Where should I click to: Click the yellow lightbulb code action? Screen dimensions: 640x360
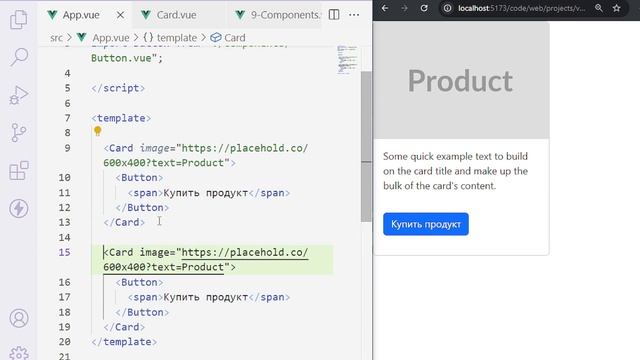98,131
